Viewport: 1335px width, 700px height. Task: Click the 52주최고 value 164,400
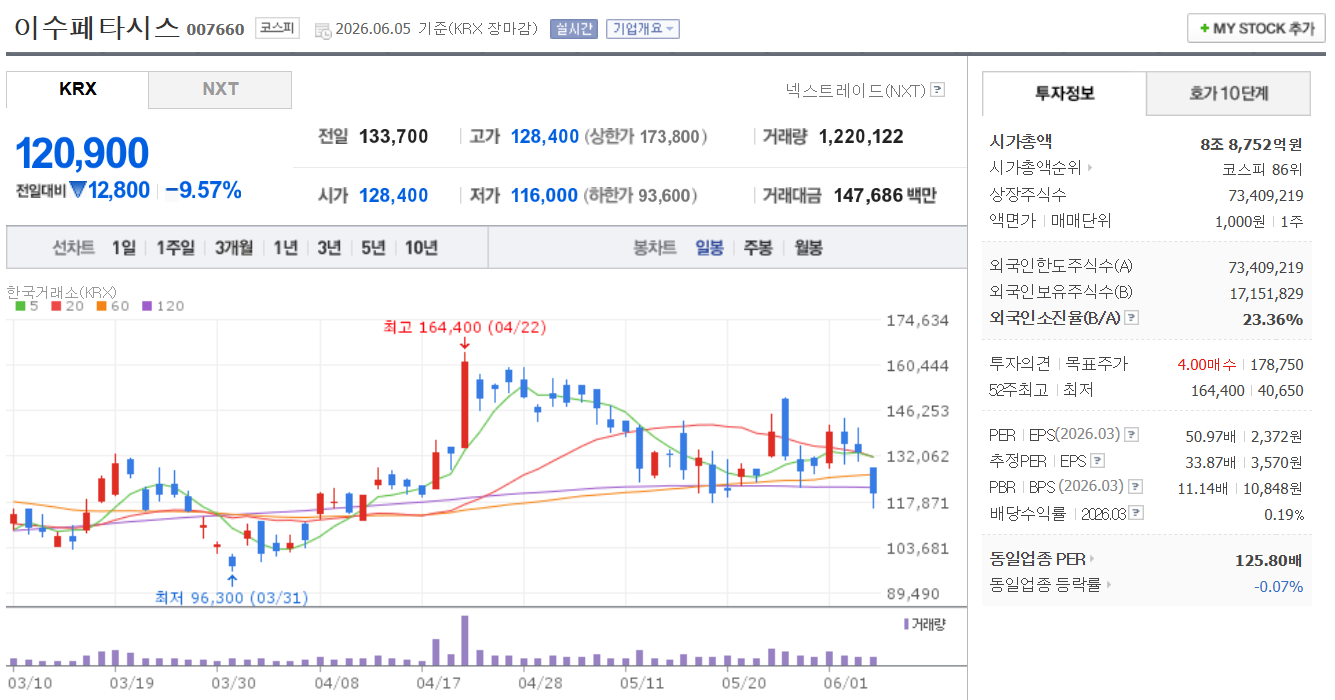(1218, 390)
